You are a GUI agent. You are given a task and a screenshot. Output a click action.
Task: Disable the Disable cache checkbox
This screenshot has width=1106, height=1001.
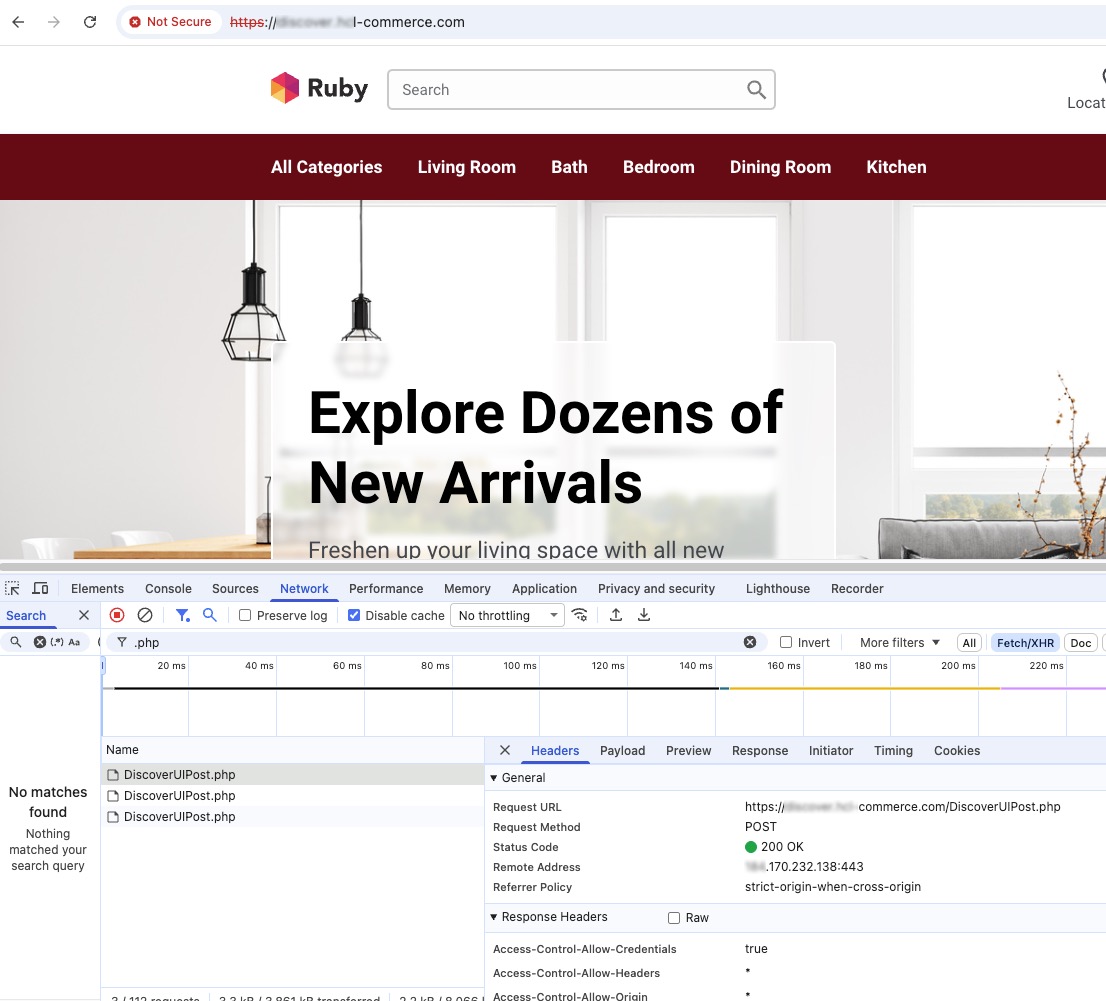[x=354, y=615]
